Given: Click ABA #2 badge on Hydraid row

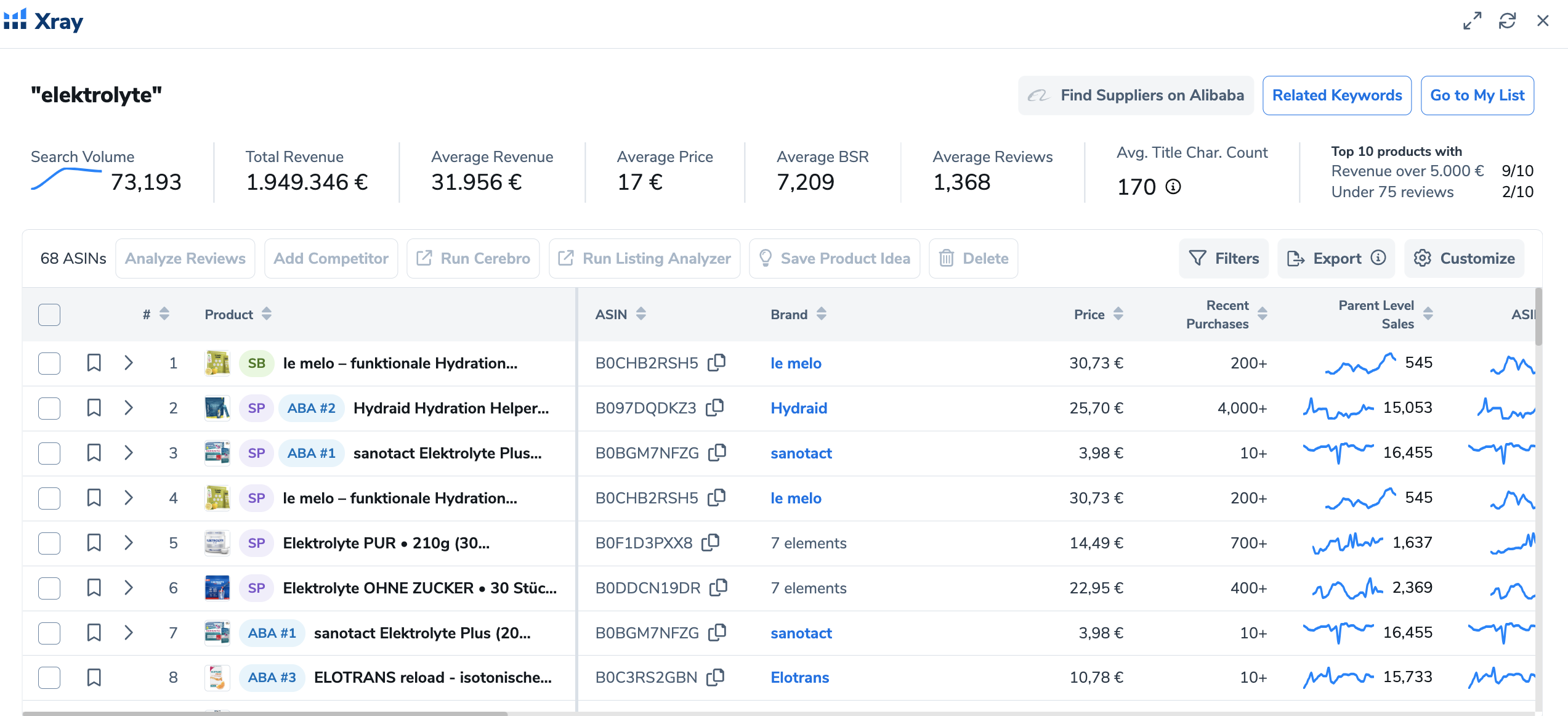Looking at the screenshot, I should (311, 408).
